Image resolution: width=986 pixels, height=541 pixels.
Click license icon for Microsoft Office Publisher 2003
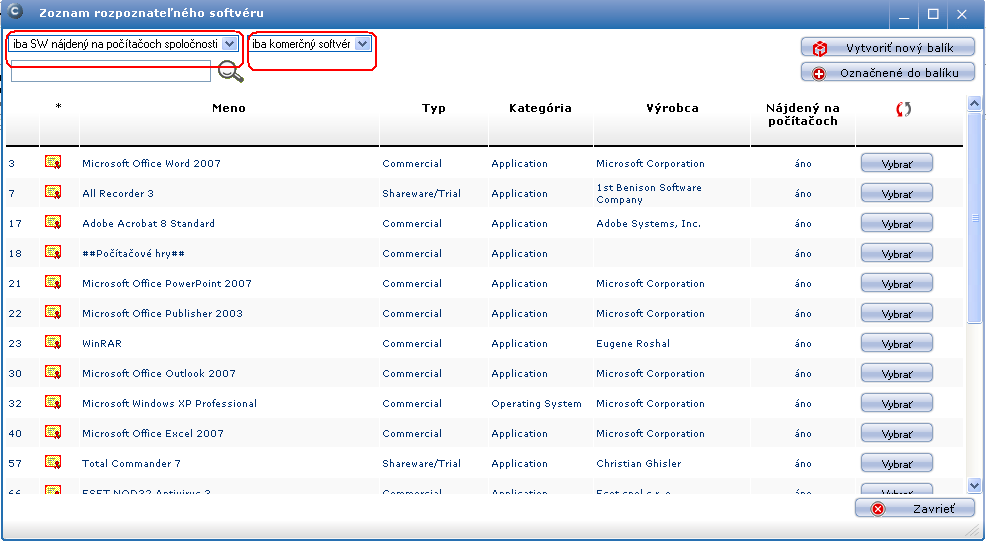pyautogui.click(x=53, y=313)
